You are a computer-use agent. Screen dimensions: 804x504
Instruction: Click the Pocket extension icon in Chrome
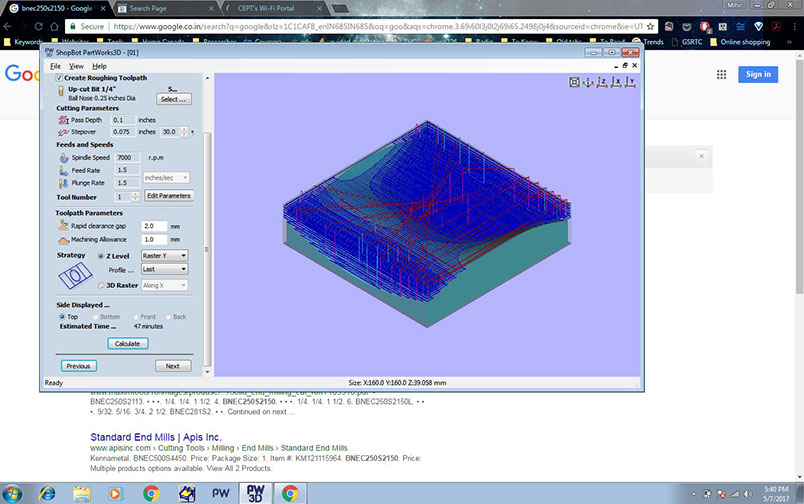point(687,26)
